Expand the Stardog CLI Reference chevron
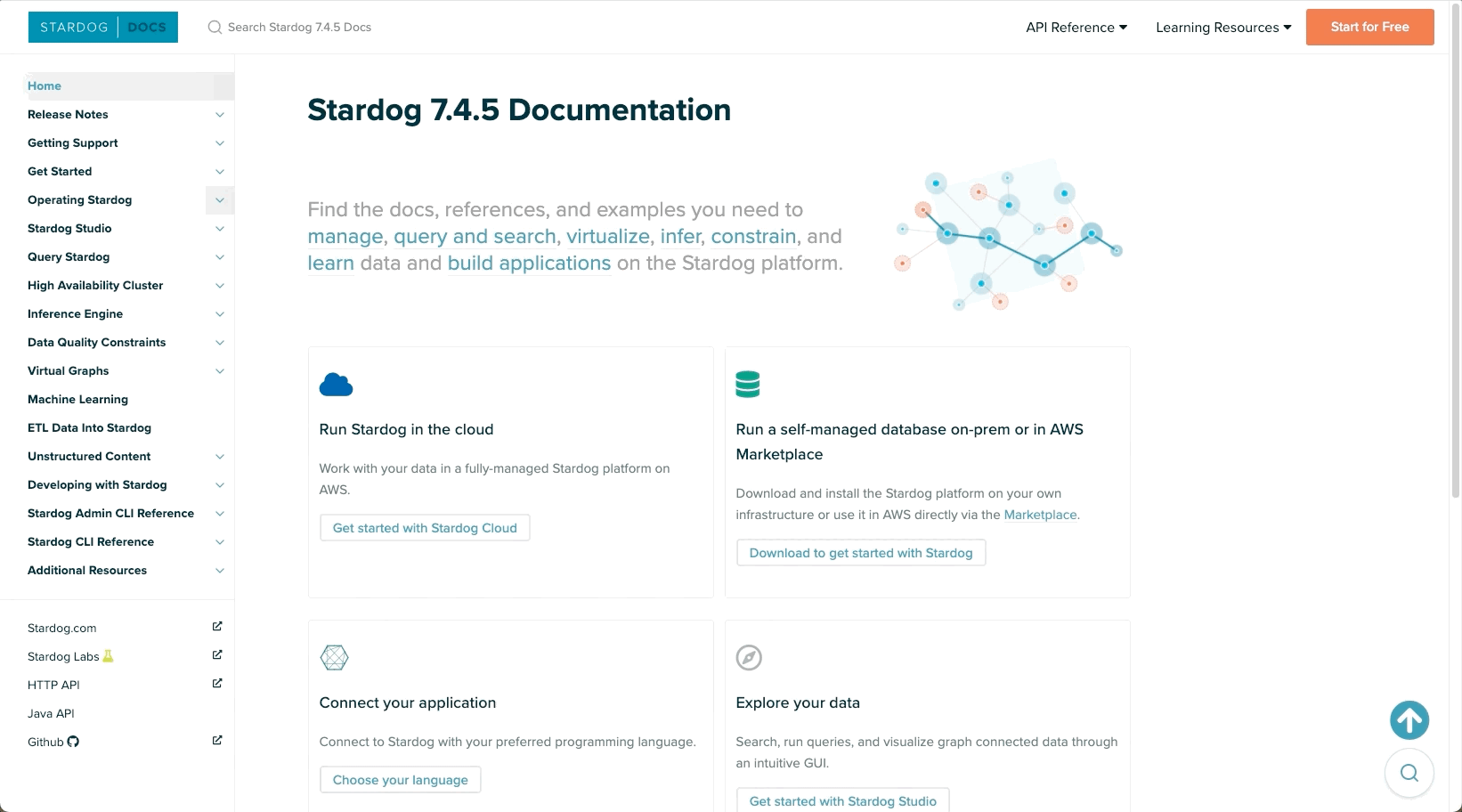This screenshot has height=812, width=1462. 220,542
